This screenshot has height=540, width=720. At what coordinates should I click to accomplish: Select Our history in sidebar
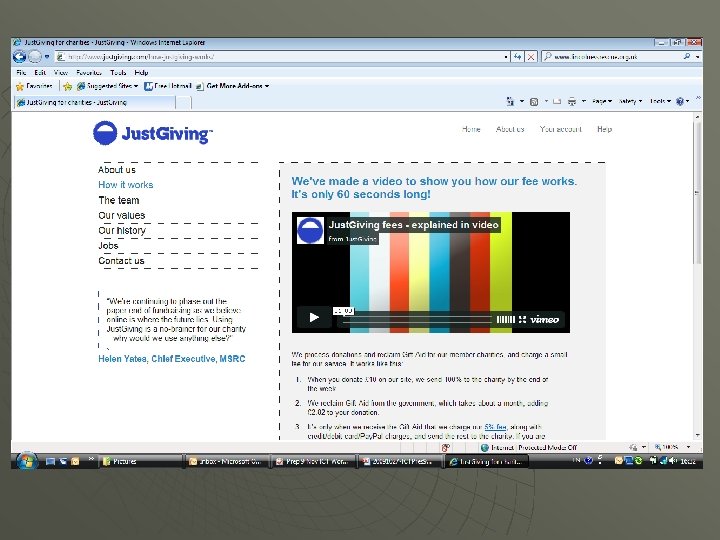click(122, 231)
